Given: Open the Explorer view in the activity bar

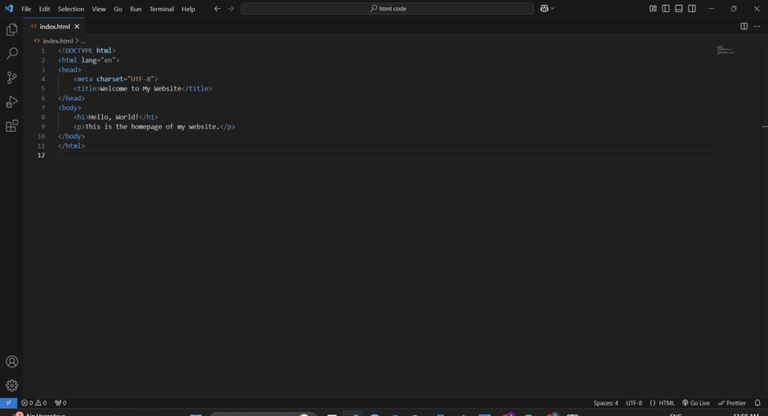Looking at the screenshot, I should coord(12,30).
